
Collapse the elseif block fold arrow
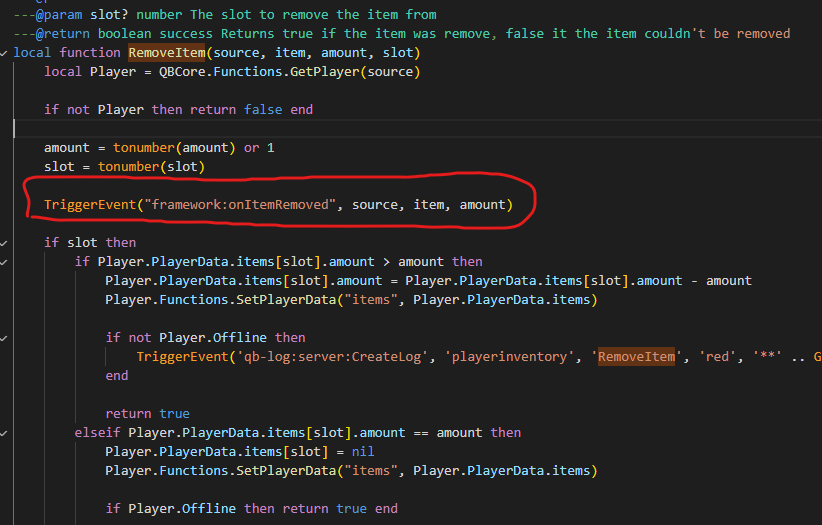coord(6,433)
